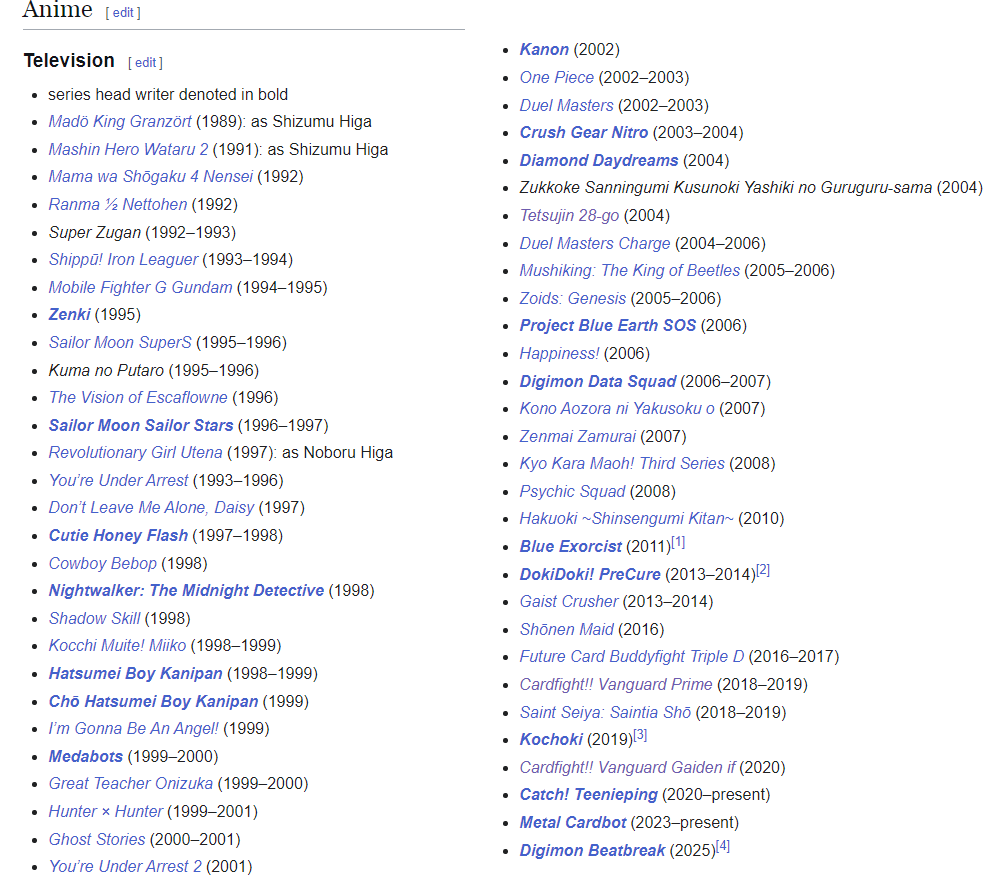Follow the Shippū! Iron Leaguer link

click(123, 259)
